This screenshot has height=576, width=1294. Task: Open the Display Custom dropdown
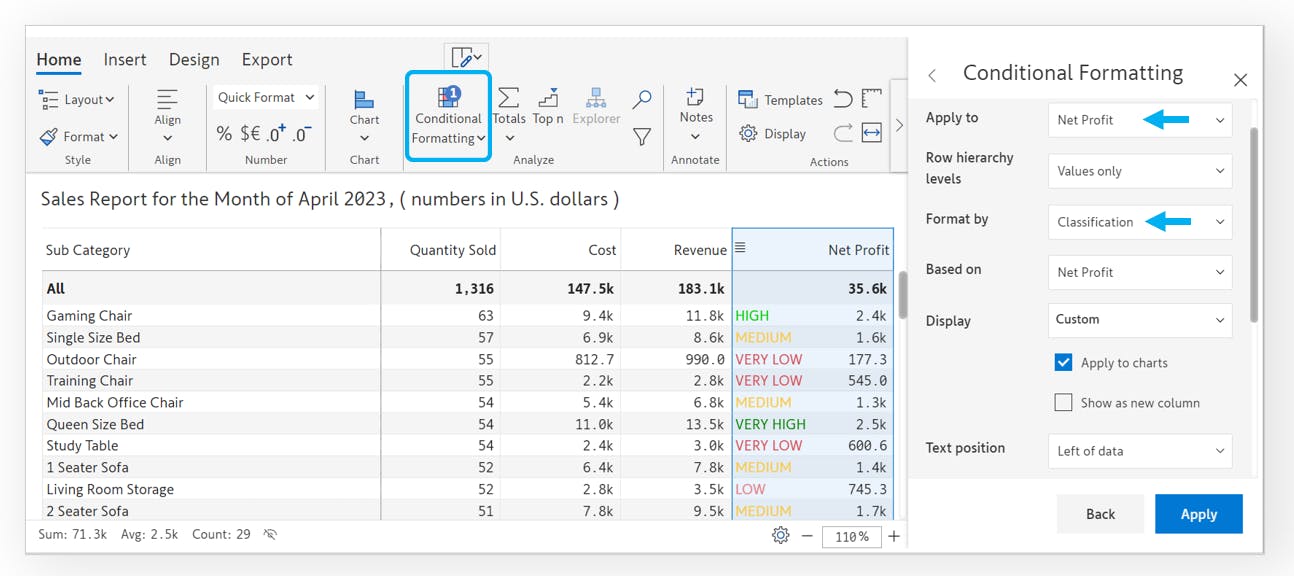pos(1140,320)
